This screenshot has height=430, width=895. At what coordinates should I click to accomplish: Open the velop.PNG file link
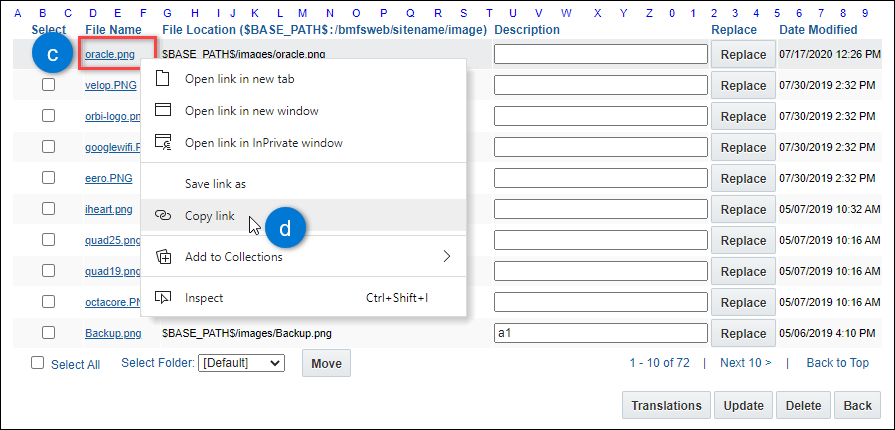coord(111,85)
